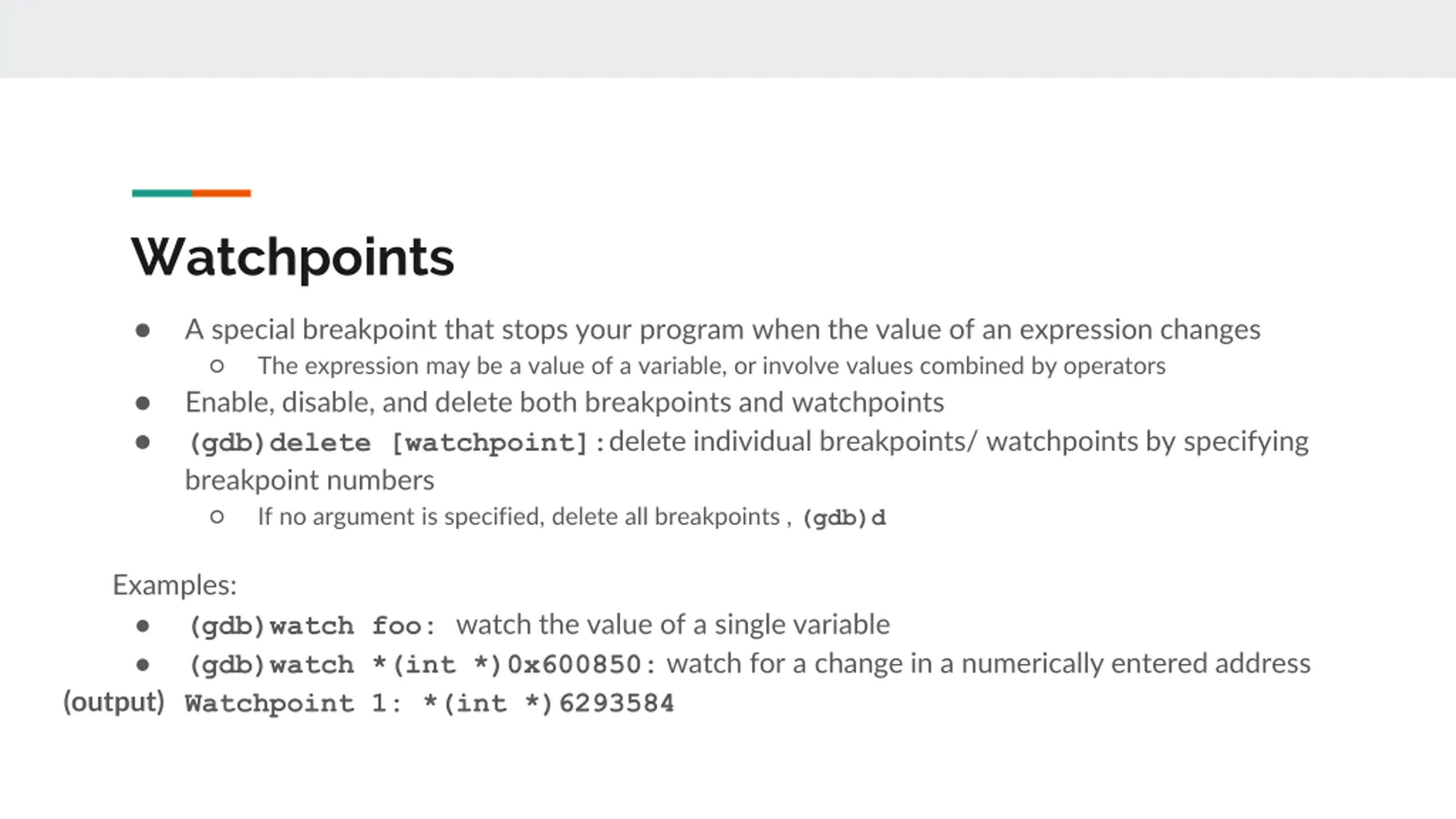Click the hollow bullet before 'If no argument'
The image size is (1456, 819).
217,517
